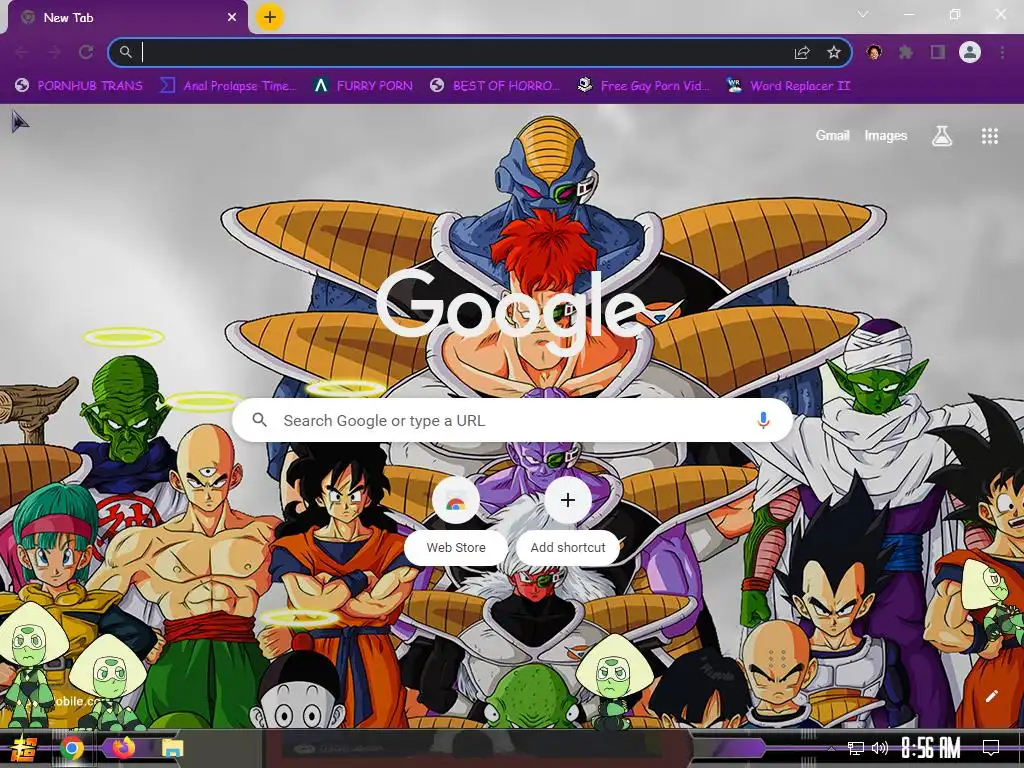Image resolution: width=1024 pixels, height=768 pixels.
Task: Open the Web Store shortcut
Action: pyautogui.click(x=456, y=519)
